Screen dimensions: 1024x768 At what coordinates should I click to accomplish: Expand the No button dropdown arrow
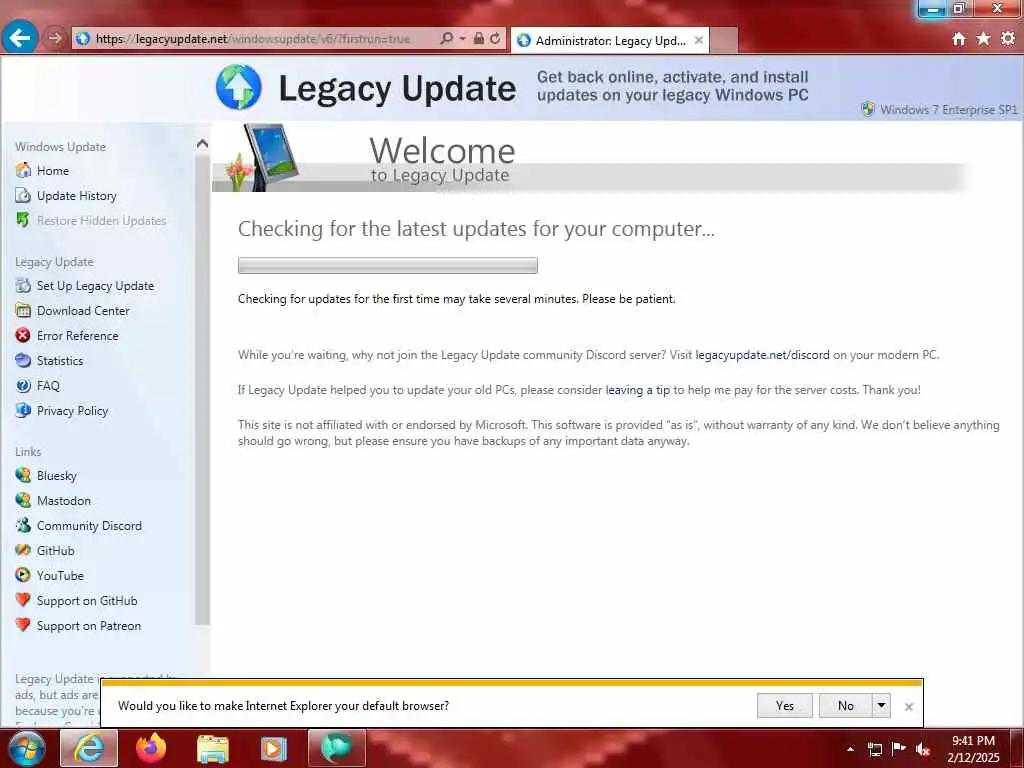pyautogui.click(x=881, y=705)
